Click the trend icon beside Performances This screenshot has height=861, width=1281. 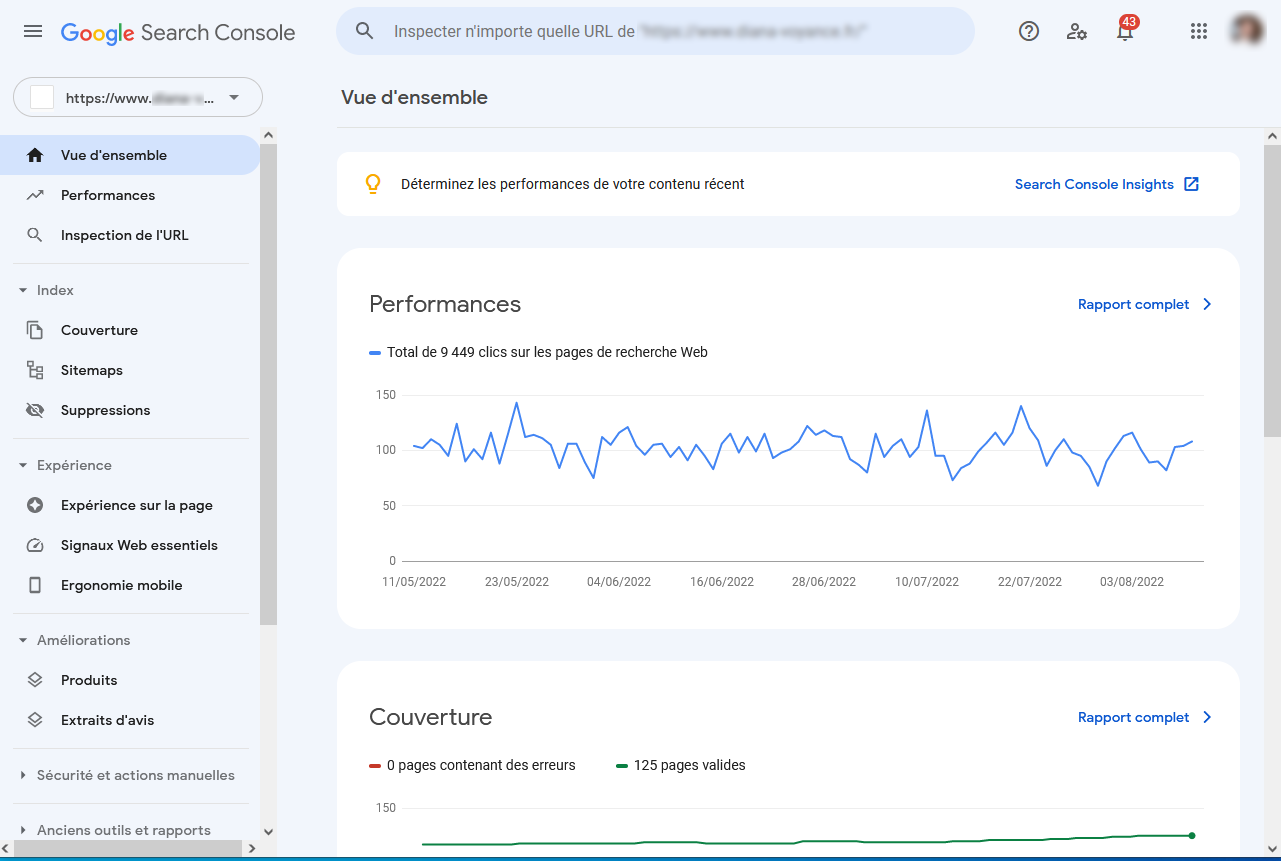coord(35,195)
